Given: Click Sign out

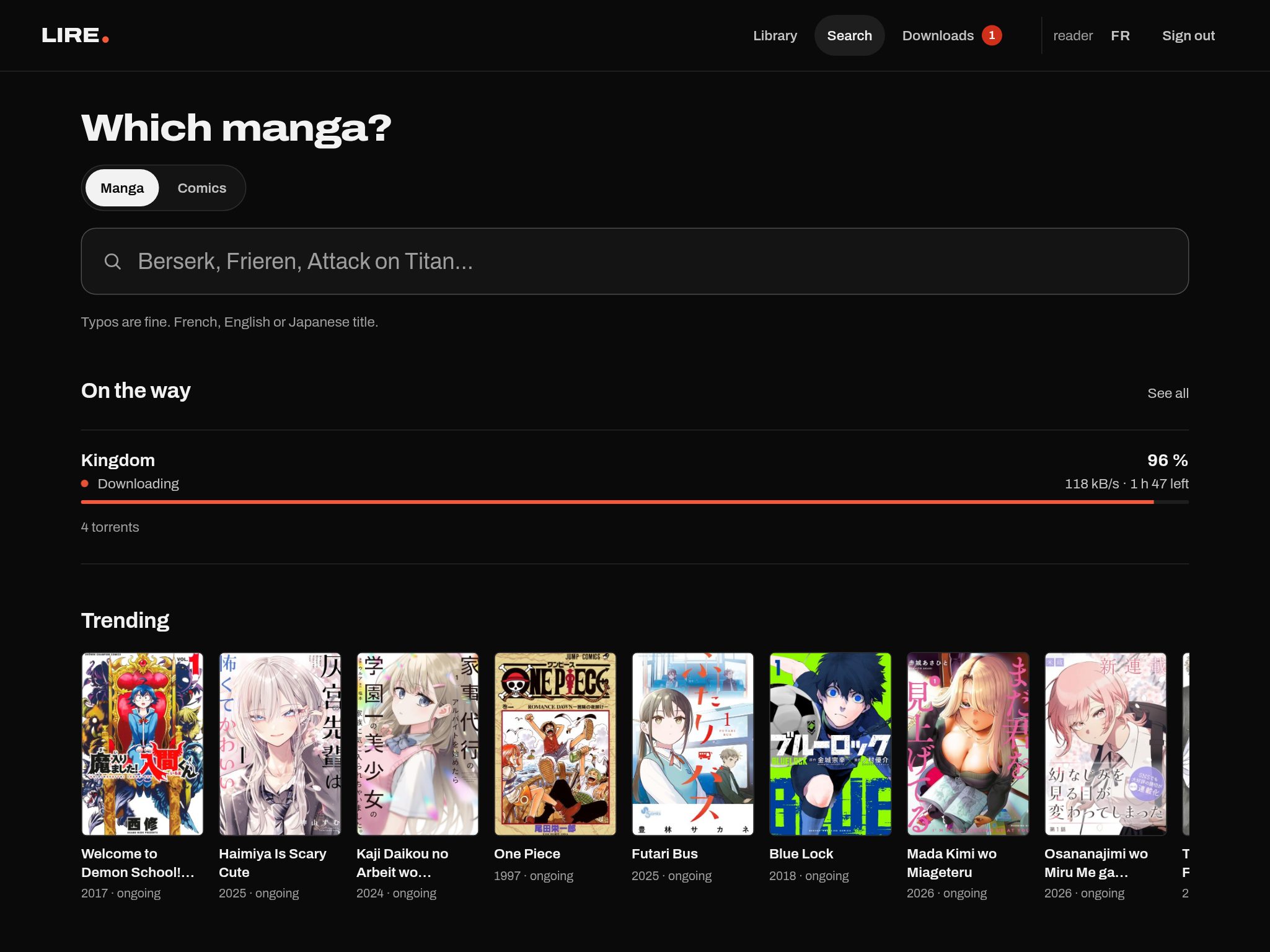Looking at the screenshot, I should click(x=1188, y=35).
